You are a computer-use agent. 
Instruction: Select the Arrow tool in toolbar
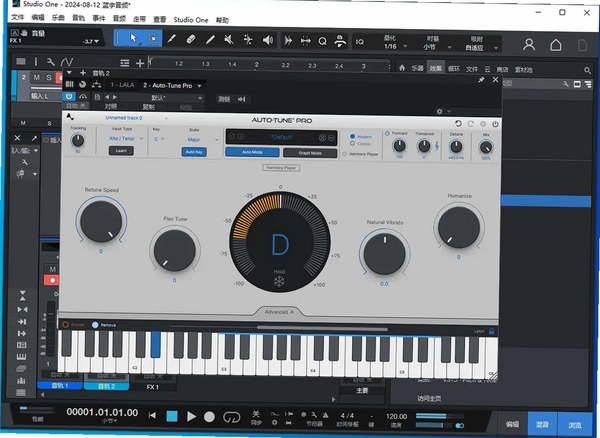coord(134,38)
